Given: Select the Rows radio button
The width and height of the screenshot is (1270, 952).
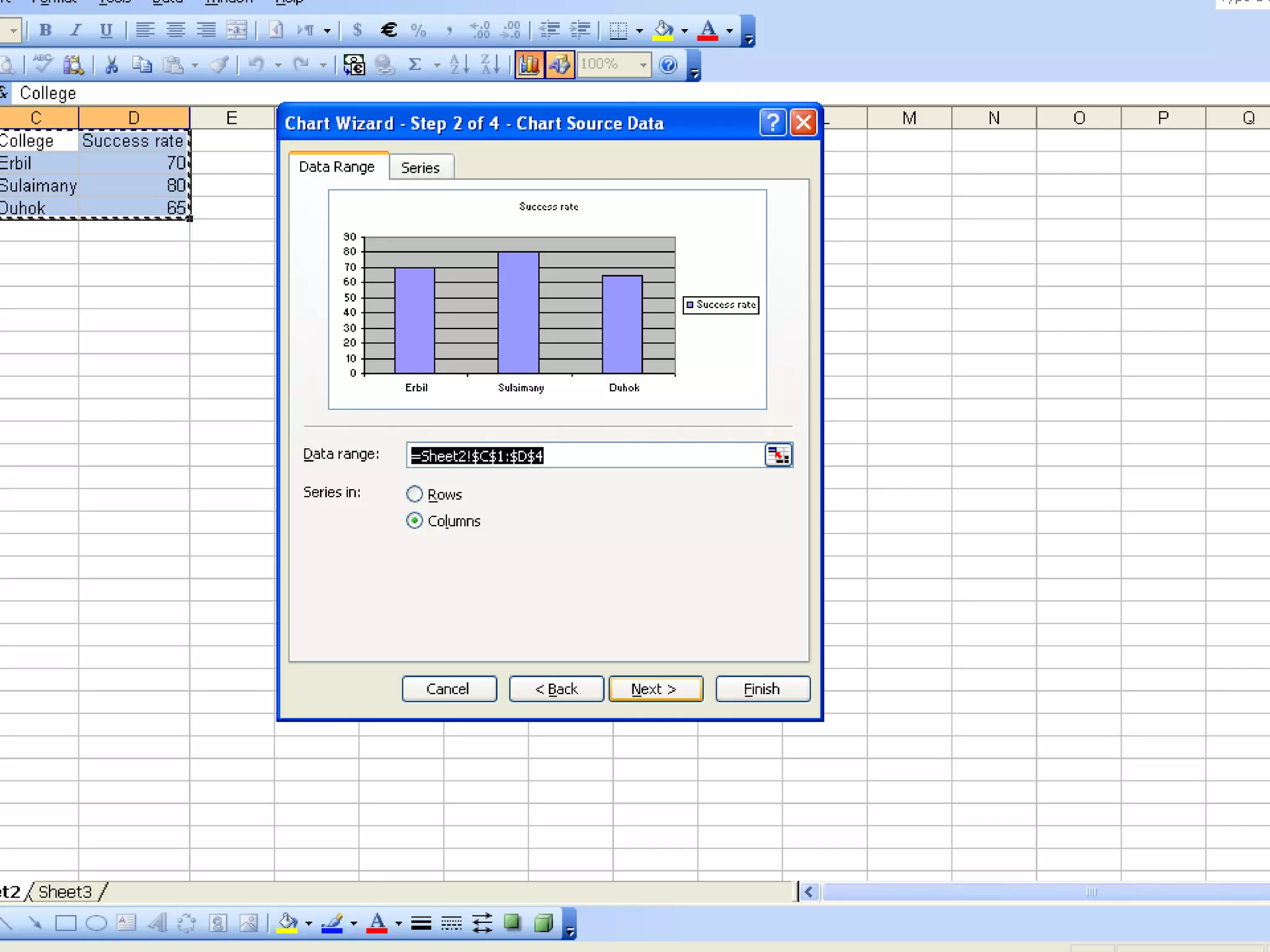Looking at the screenshot, I should 415,494.
